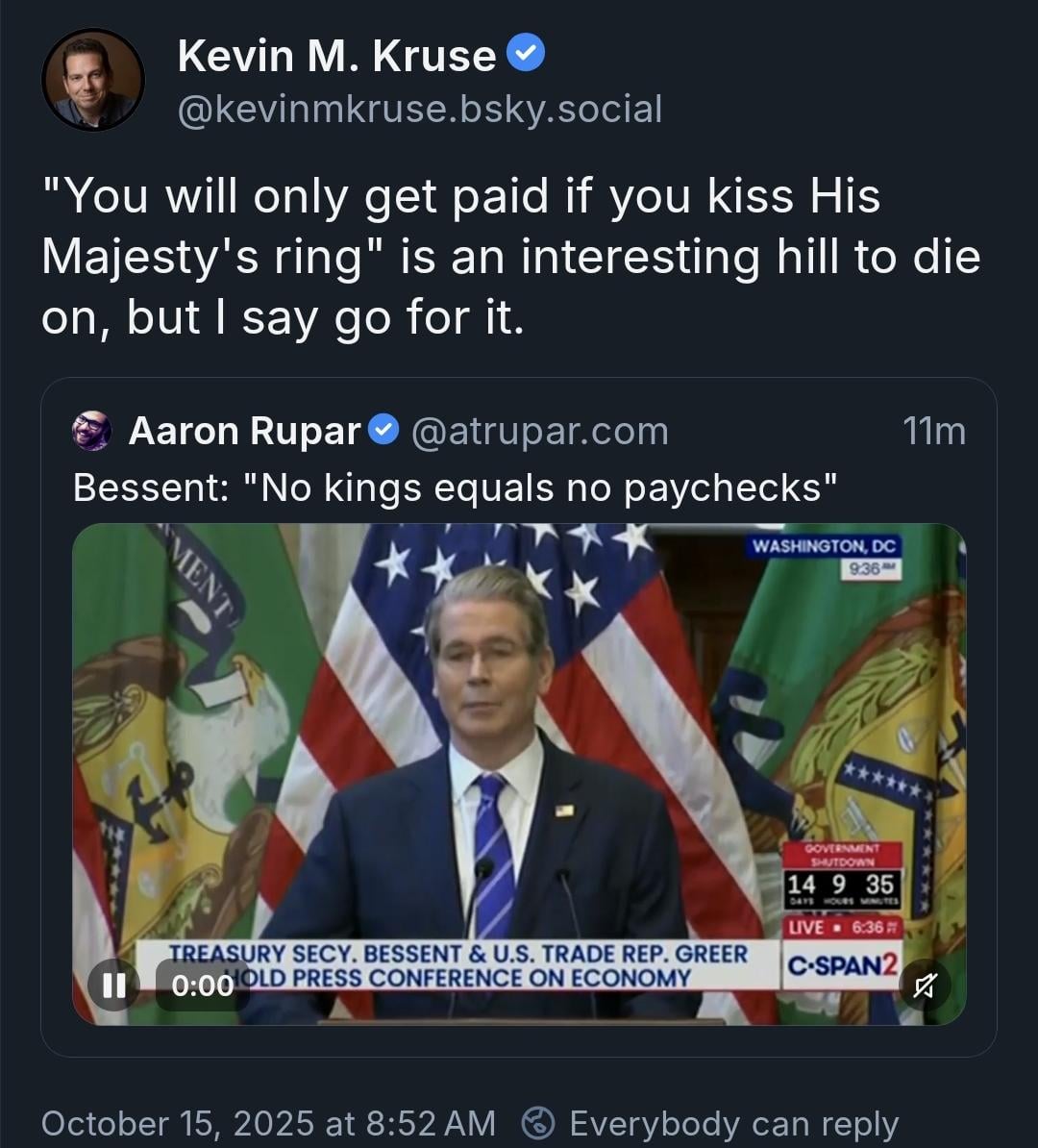Click Kevin M. Kruse's blue verified badge
1038x1148 pixels.
(526, 55)
